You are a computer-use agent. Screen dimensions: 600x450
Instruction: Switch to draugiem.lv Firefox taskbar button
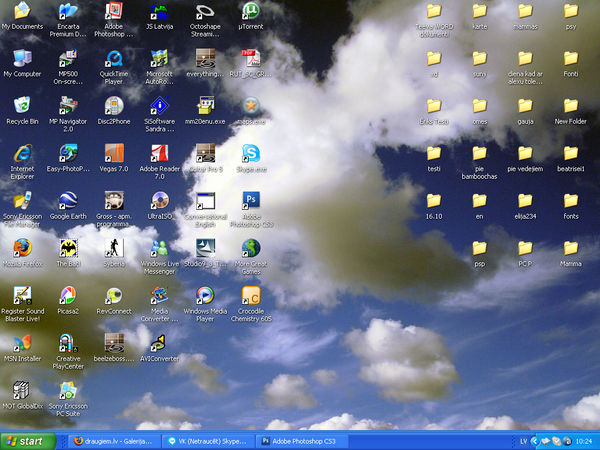tap(114, 441)
